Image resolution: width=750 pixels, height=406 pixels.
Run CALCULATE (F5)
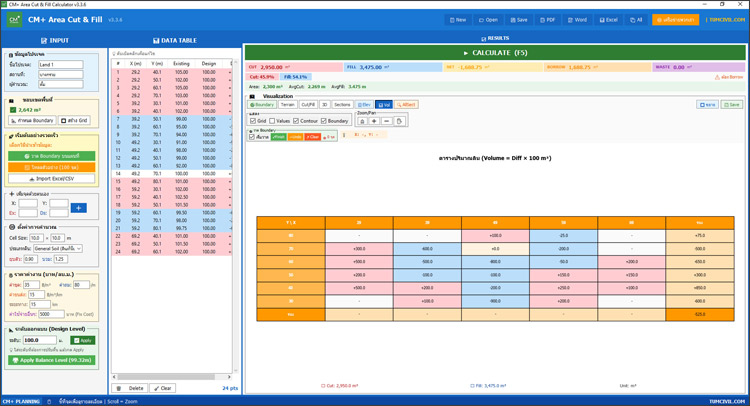(x=495, y=52)
